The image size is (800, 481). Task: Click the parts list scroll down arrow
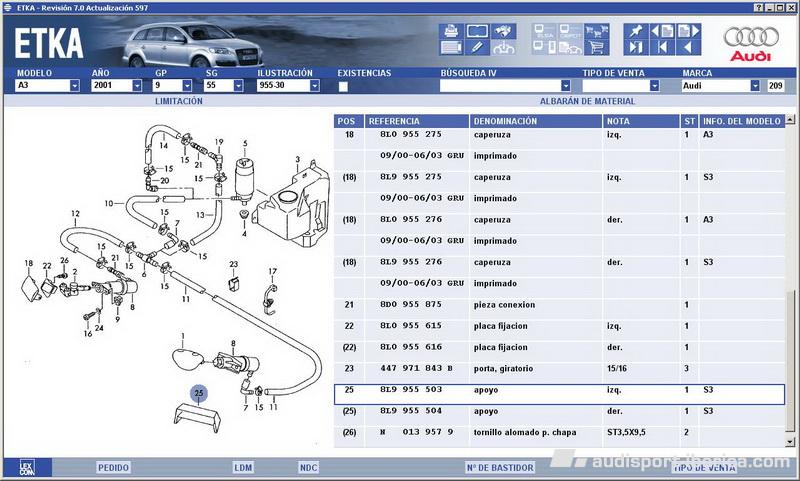click(x=790, y=442)
